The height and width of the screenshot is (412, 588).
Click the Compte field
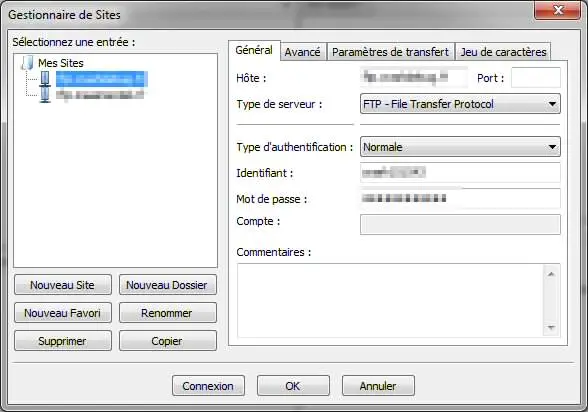click(460, 224)
